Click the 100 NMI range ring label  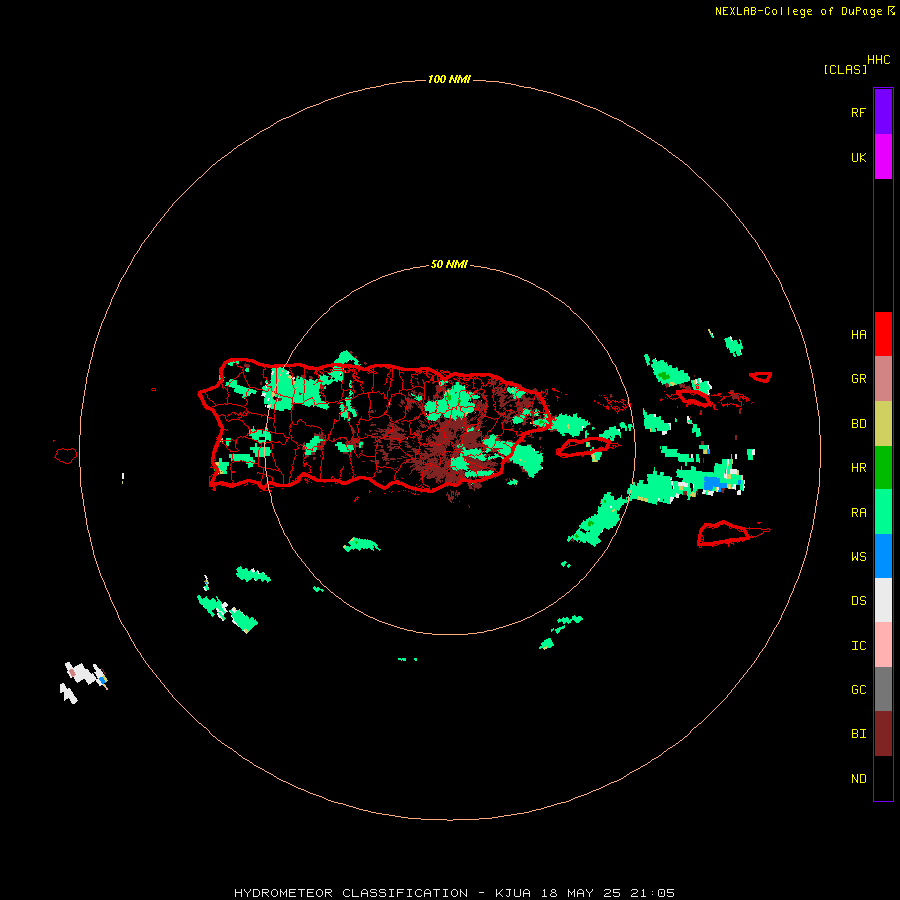(x=449, y=79)
